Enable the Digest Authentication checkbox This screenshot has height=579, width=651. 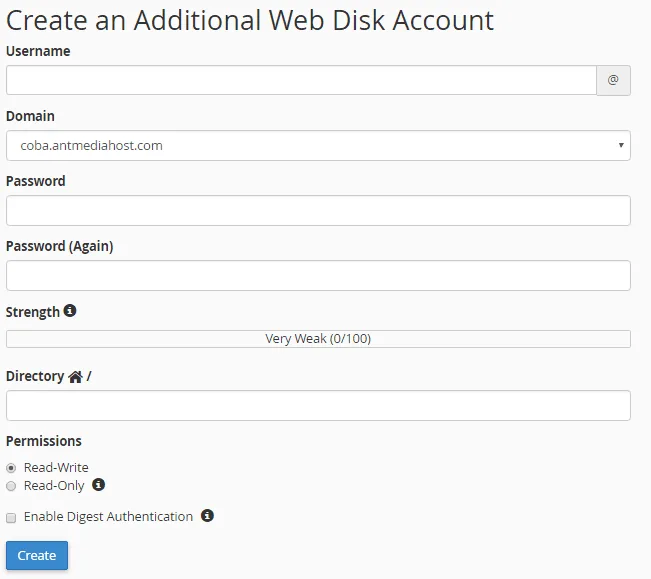pos(11,517)
